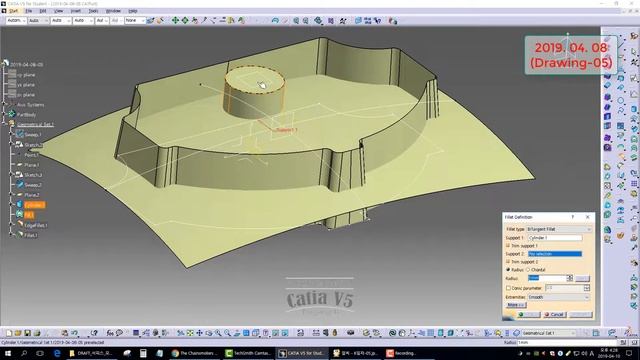Open the Fillet type dropdown
The image size is (640, 360).
pos(559,229)
